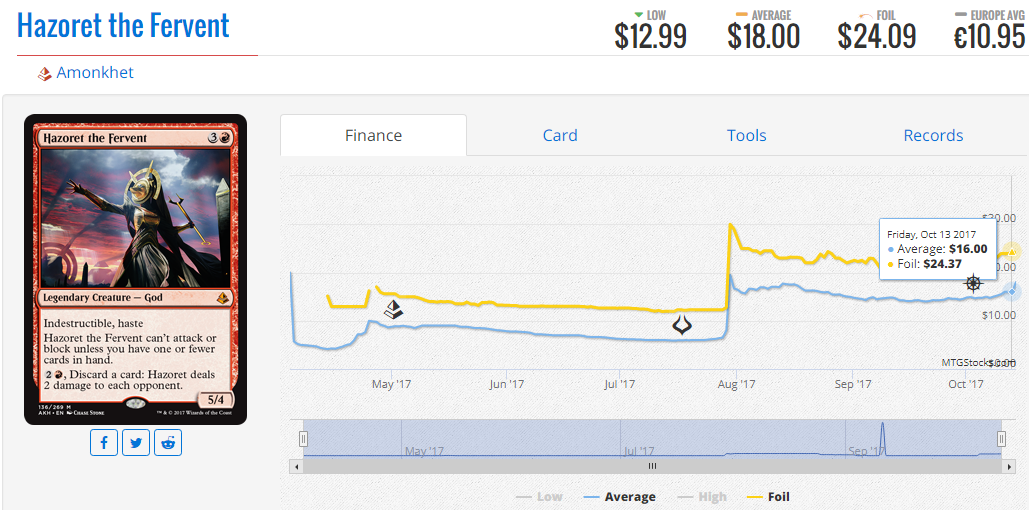Click the navigator scrollbar left arrow
Image resolution: width=1029 pixels, height=510 pixels.
pos(296,466)
